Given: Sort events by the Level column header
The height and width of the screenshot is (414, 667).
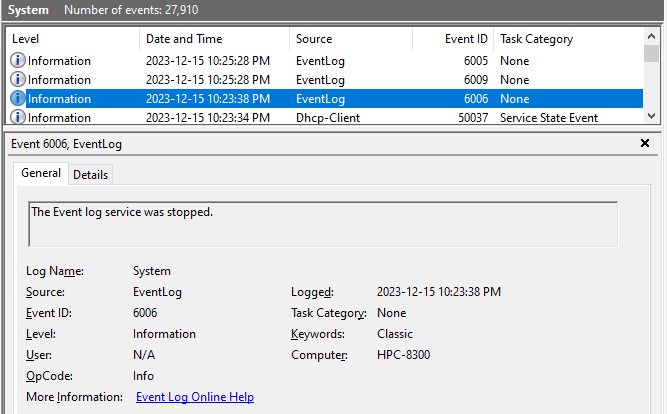Looking at the screenshot, I should (x=70, y=39).
